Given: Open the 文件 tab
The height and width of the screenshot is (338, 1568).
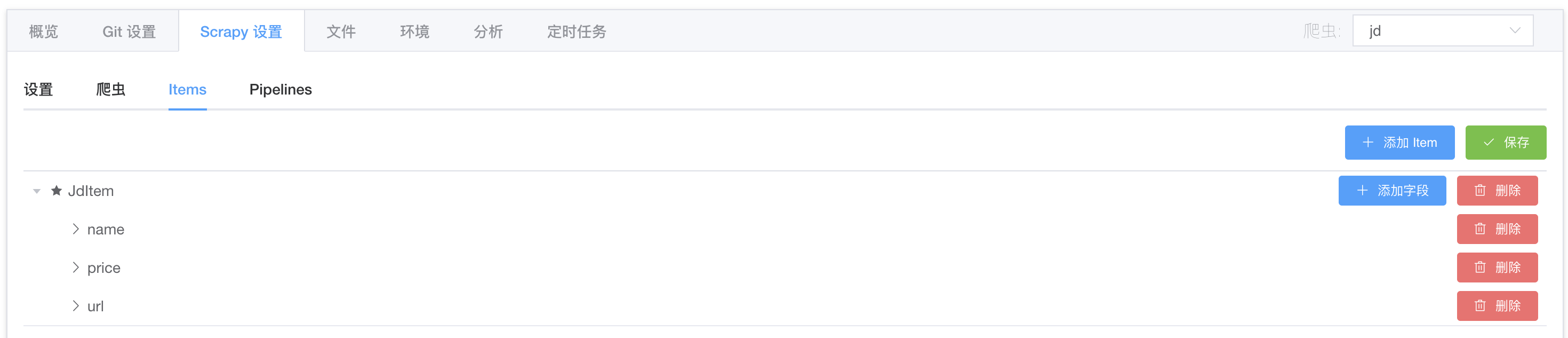Looking at the screenshot, I should click(x=341, y=32).
